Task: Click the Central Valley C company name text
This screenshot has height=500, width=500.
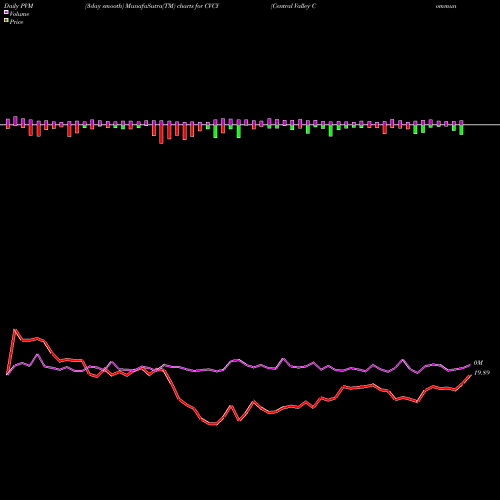Action: click(293, 6)
